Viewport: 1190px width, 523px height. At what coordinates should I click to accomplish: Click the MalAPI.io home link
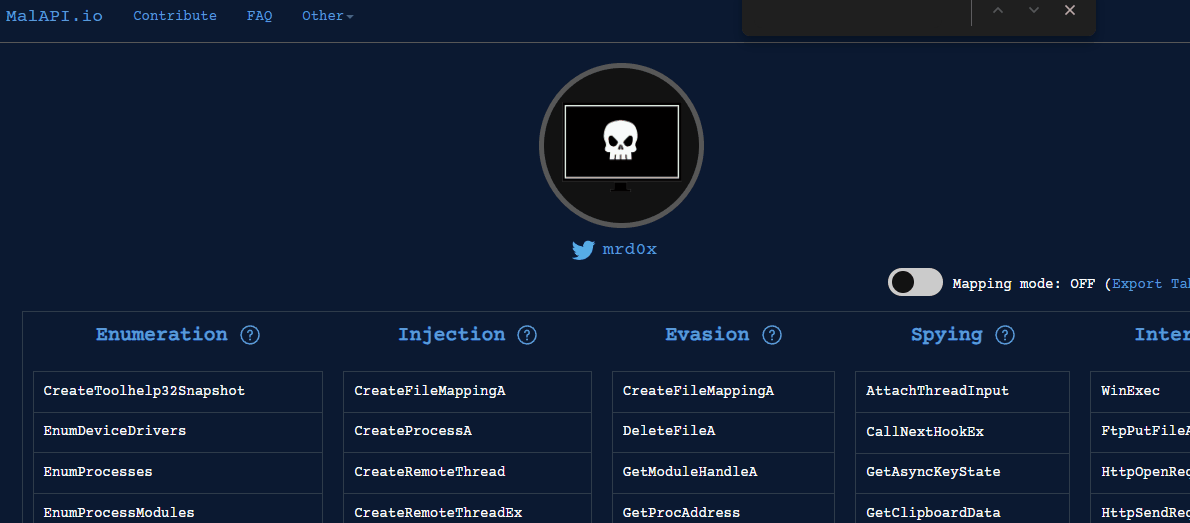54,16
